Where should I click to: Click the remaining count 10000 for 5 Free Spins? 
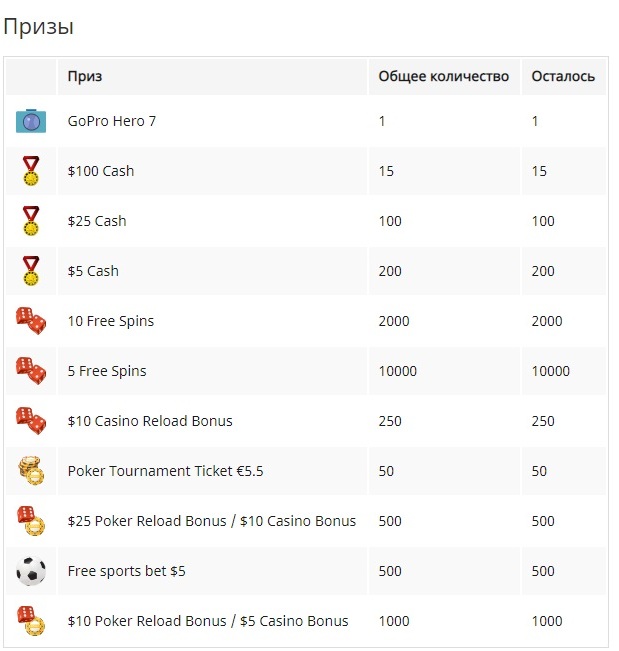click(550, 371)
